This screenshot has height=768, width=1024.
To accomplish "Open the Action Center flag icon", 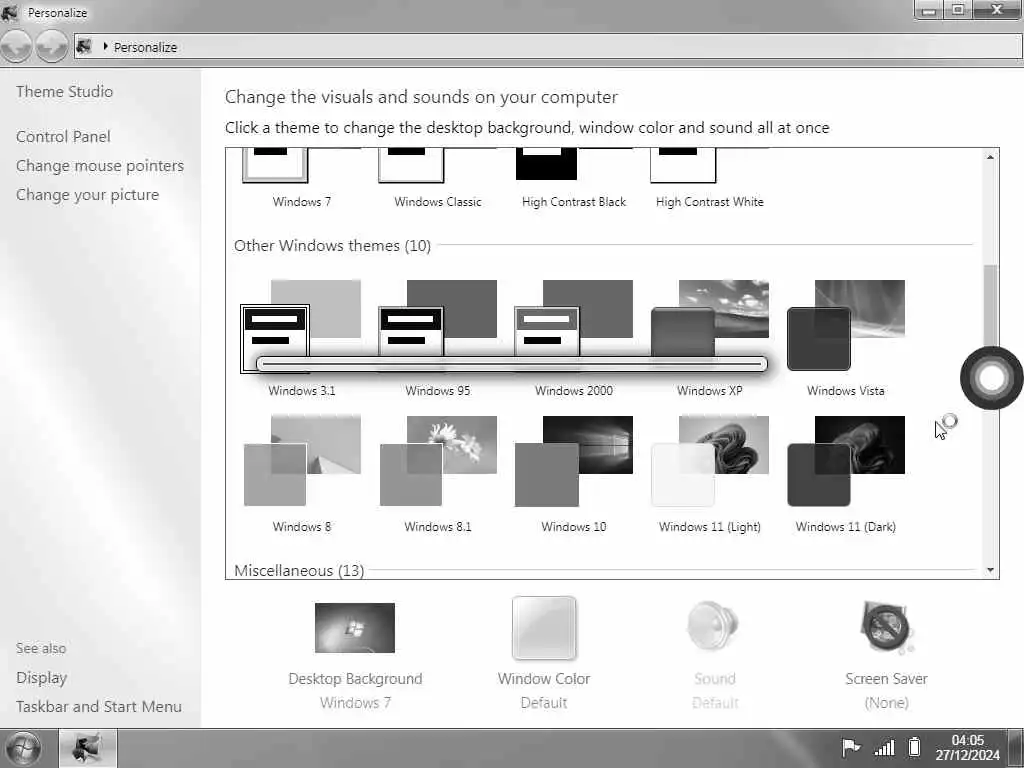I will 850,746.
